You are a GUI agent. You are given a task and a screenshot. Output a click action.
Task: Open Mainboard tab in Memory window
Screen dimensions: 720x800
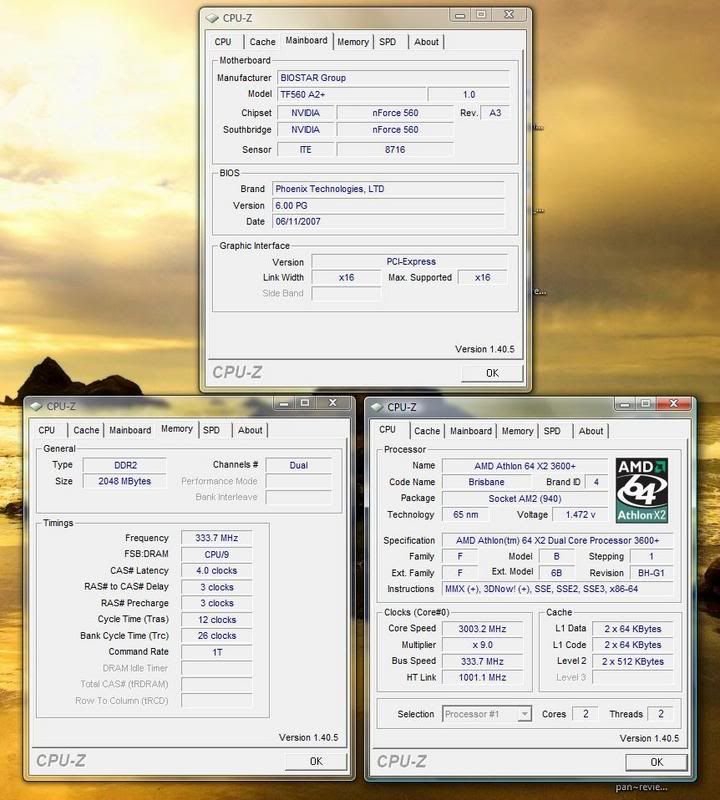pyautogui.click(x=130, y=430)
